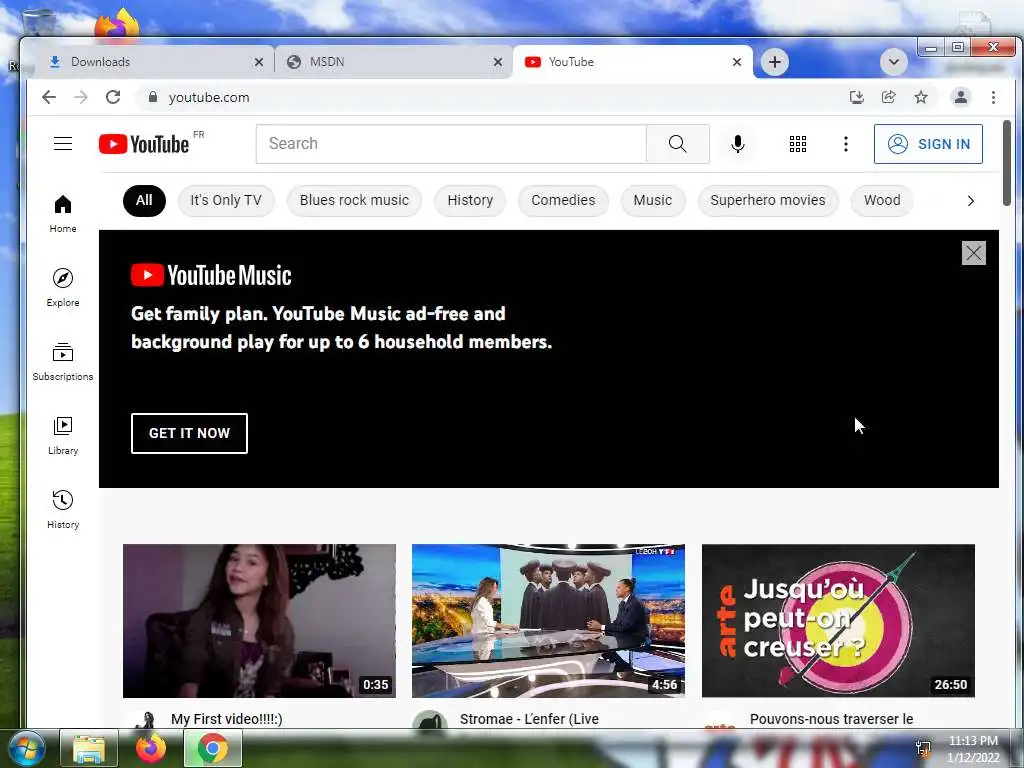Show more filter chips with right arrow
Viewport: 1024px width, 768px height.
(970, 200)
